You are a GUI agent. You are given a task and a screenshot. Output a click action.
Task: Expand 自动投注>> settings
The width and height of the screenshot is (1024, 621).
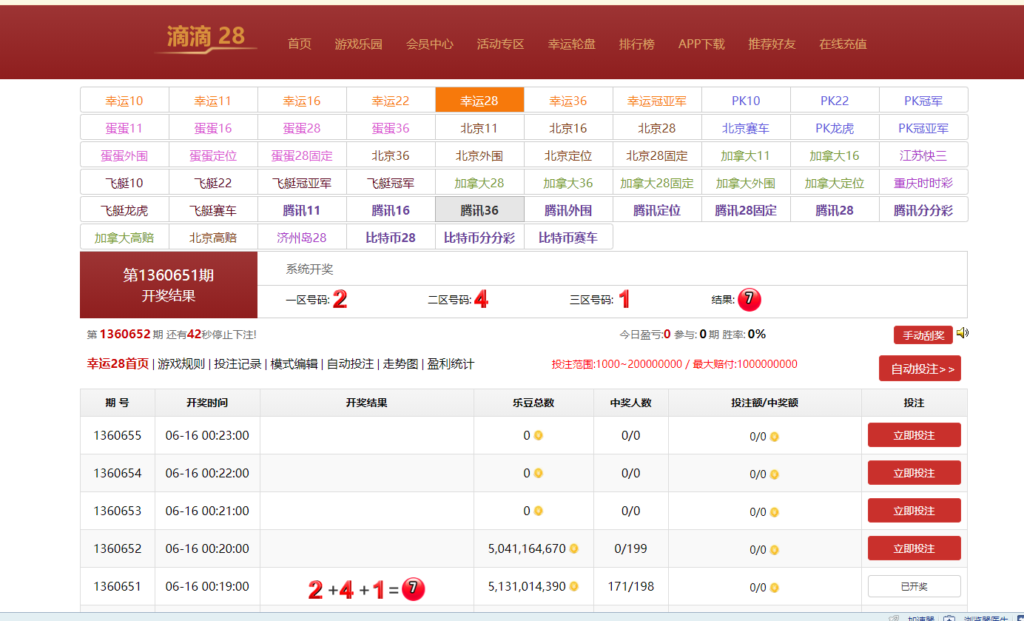coord(919,368)
